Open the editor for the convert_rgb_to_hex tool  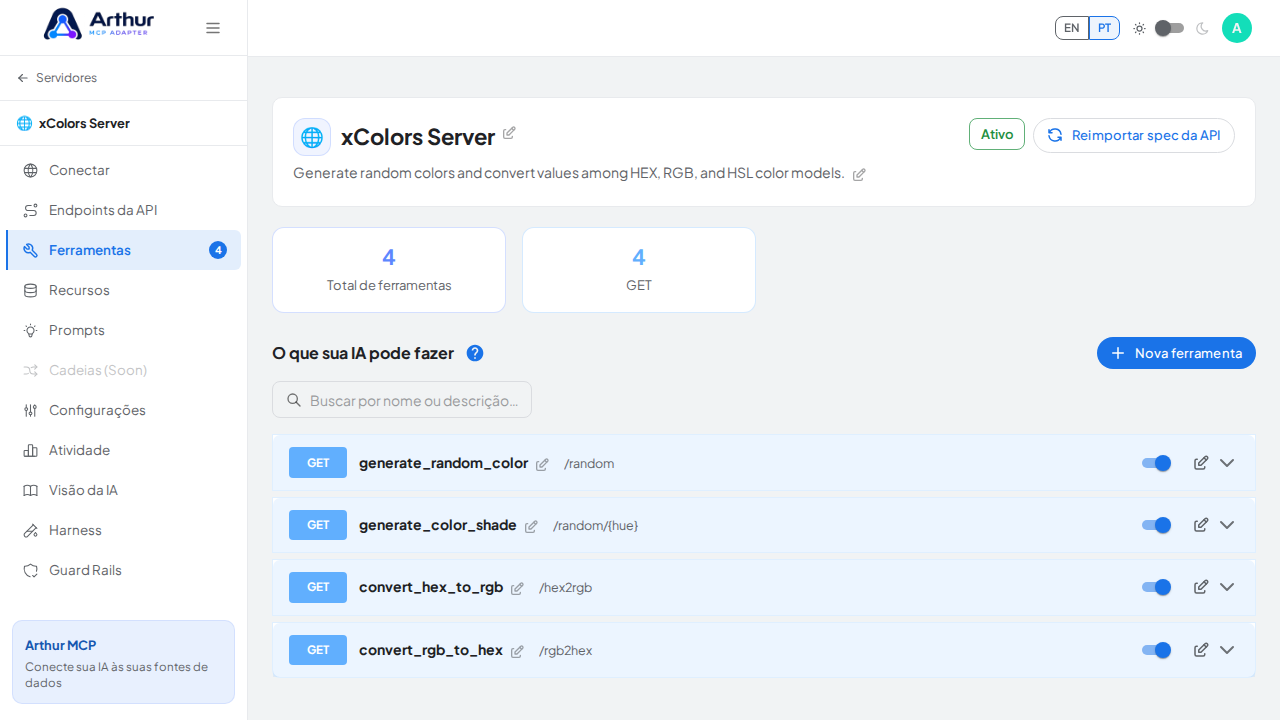[x=1201, y=650]
